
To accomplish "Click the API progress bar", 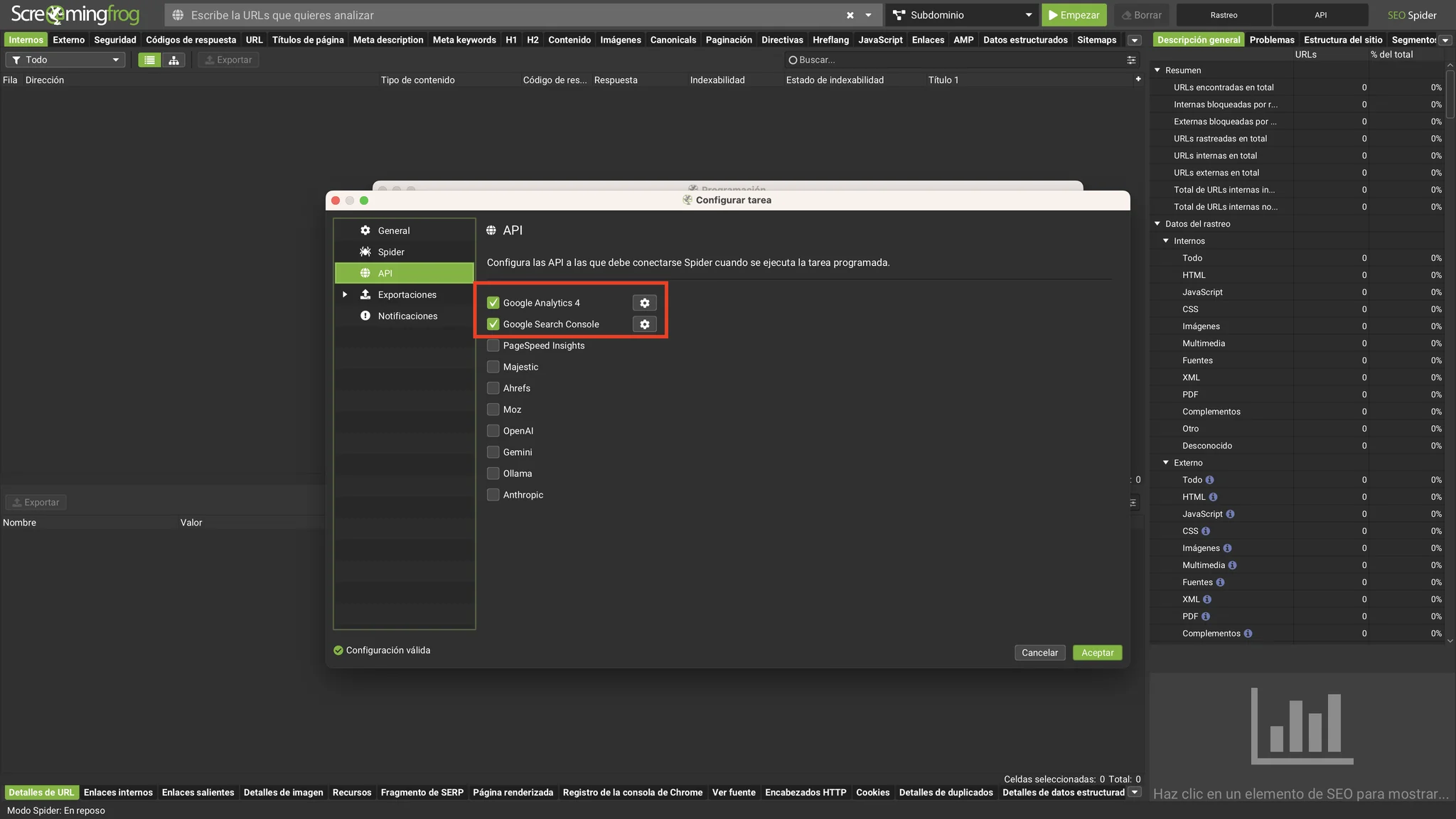I will click(x=1320, y=15).
